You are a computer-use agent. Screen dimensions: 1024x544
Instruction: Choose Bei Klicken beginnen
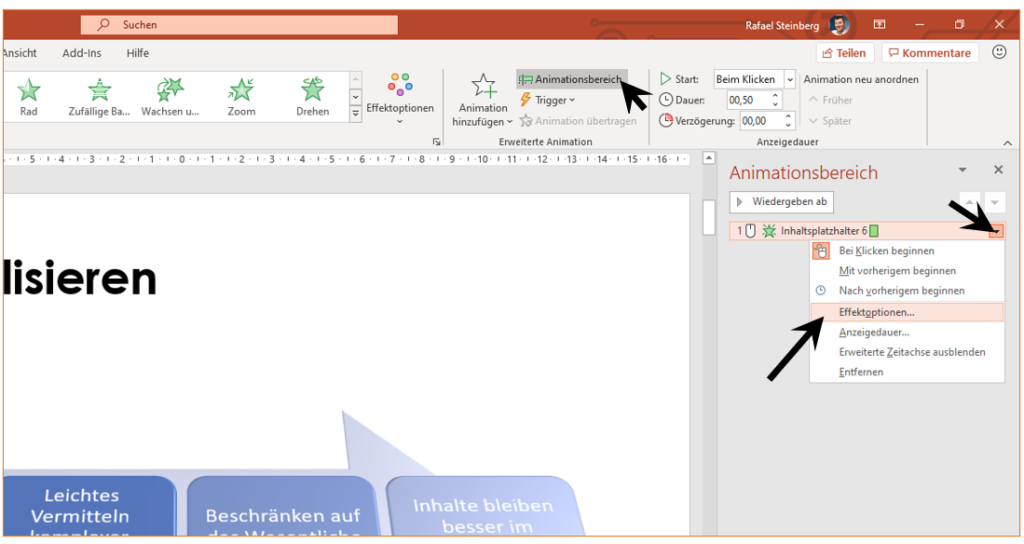pyautogui.click(x=906, y=251)
